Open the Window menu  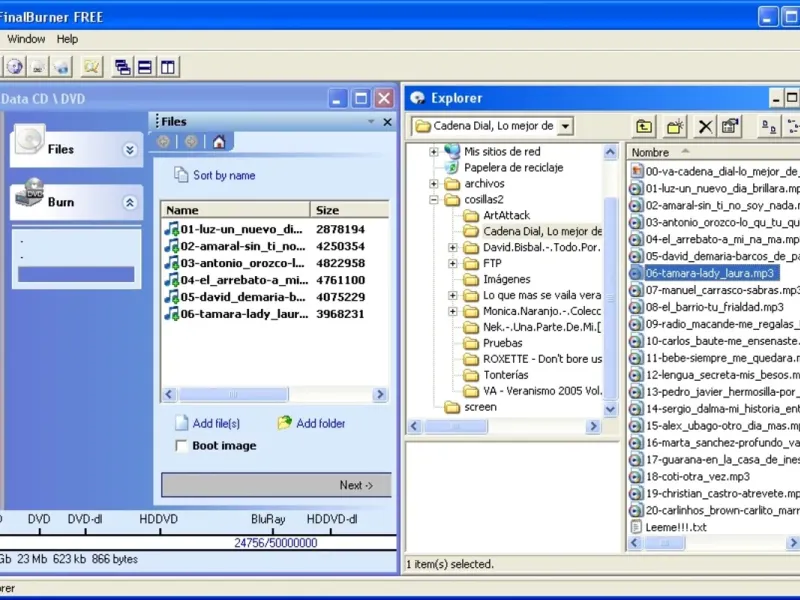coord(26,39)
